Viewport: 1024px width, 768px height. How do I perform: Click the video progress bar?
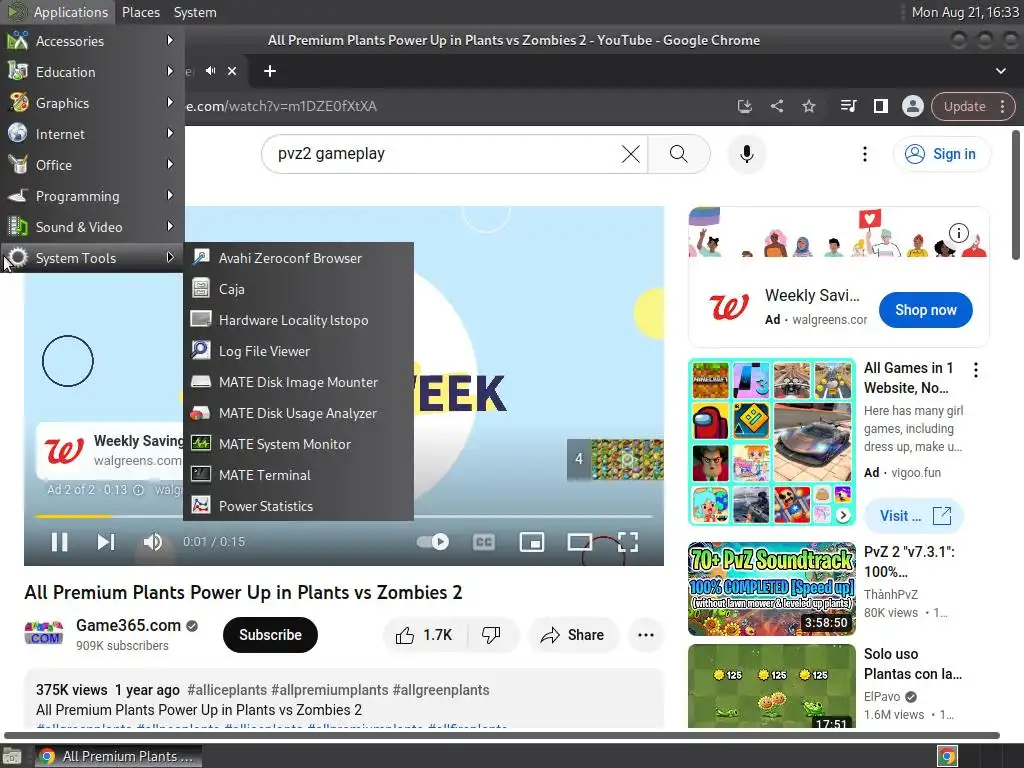(344, 517)
